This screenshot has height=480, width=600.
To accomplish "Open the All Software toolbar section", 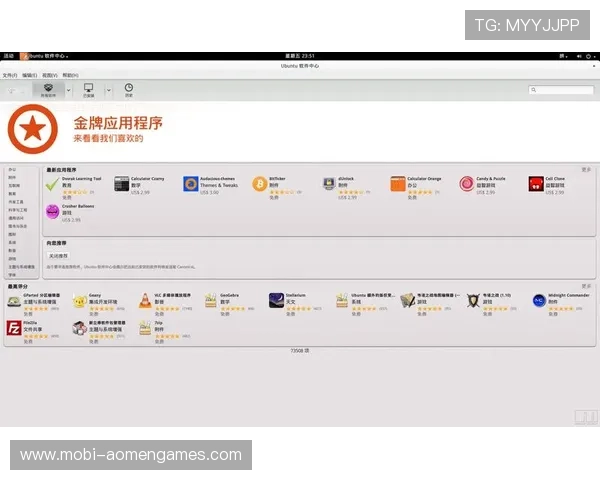I will click(x=48, y=90).
